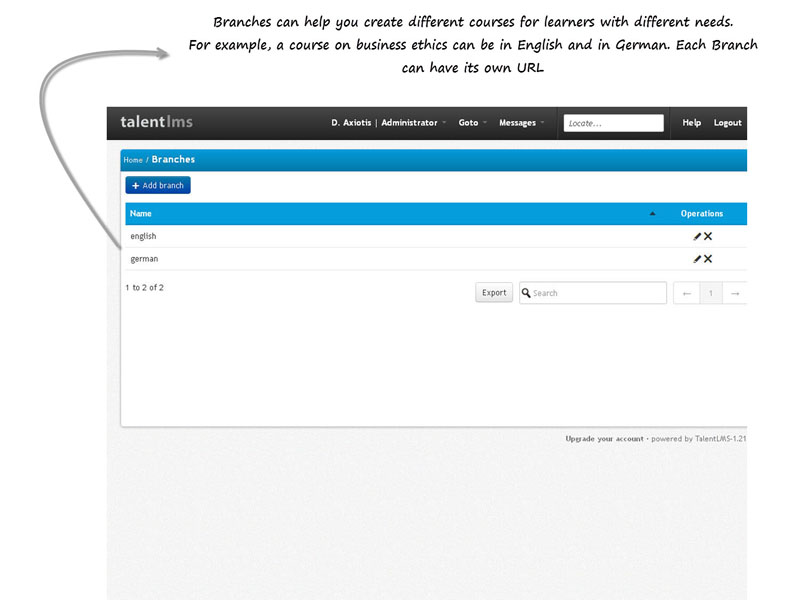Click the Logout link
This screenshot has height=600, width=800.
point(727,122)
